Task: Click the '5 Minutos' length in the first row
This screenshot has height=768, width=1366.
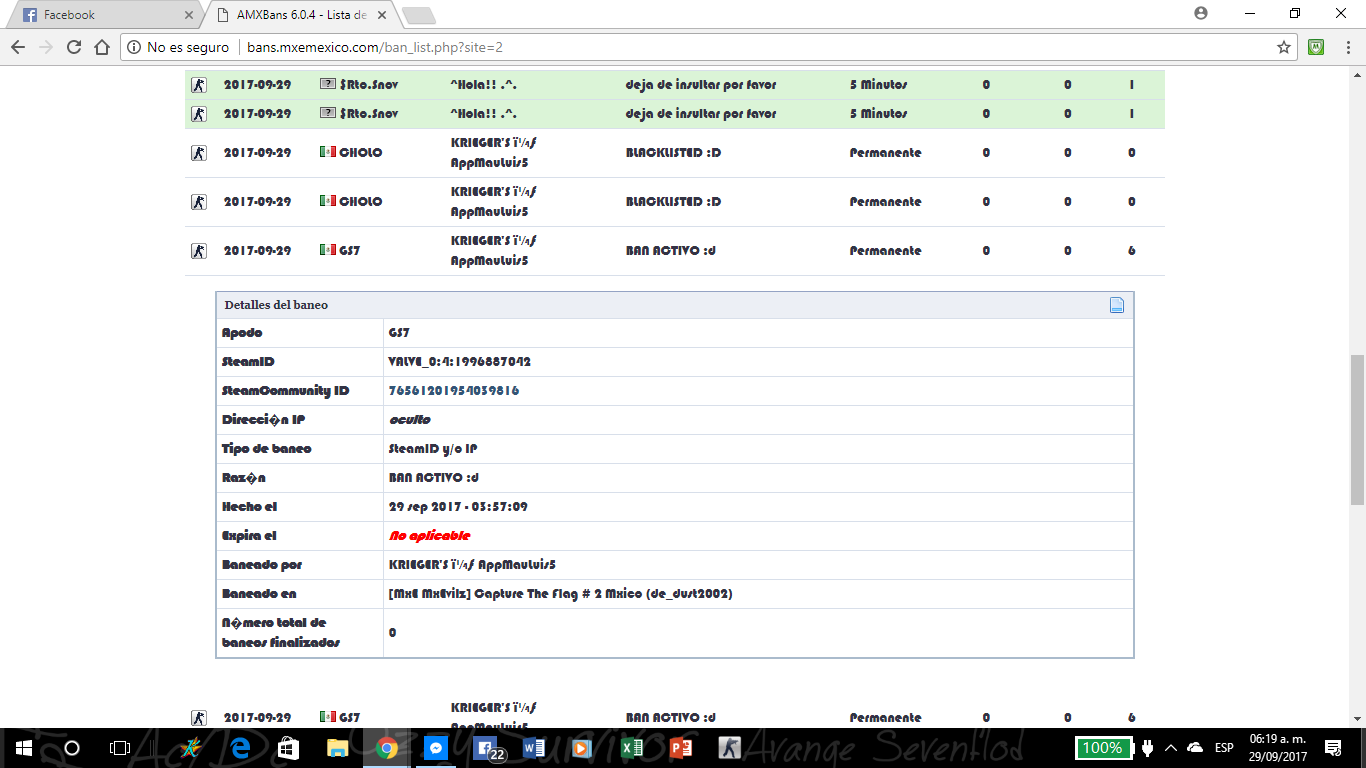Action: (x=879, y=85)
